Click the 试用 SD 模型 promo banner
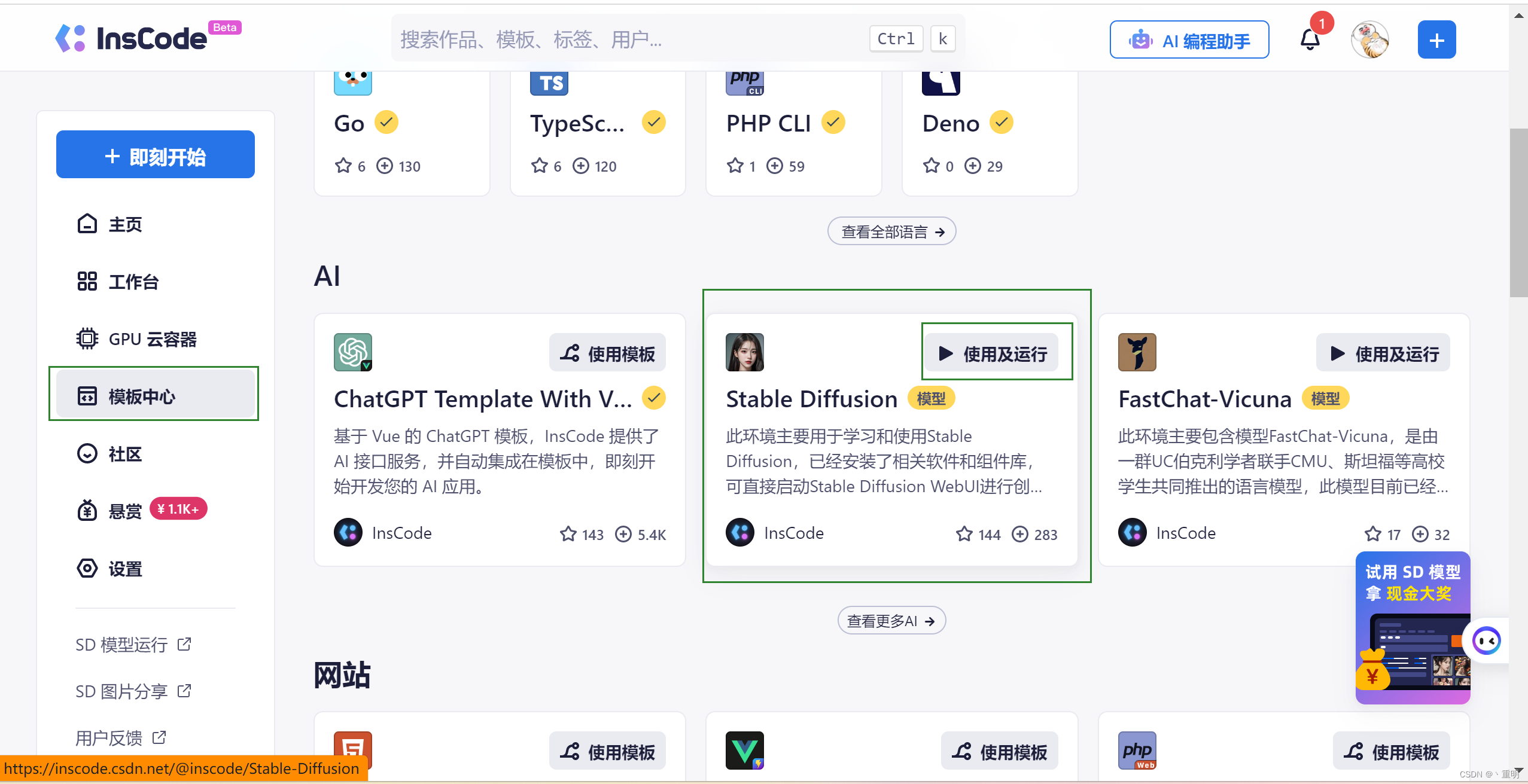The width and height of the screenshot is (1528, 784). click(x=1413, y=628)
